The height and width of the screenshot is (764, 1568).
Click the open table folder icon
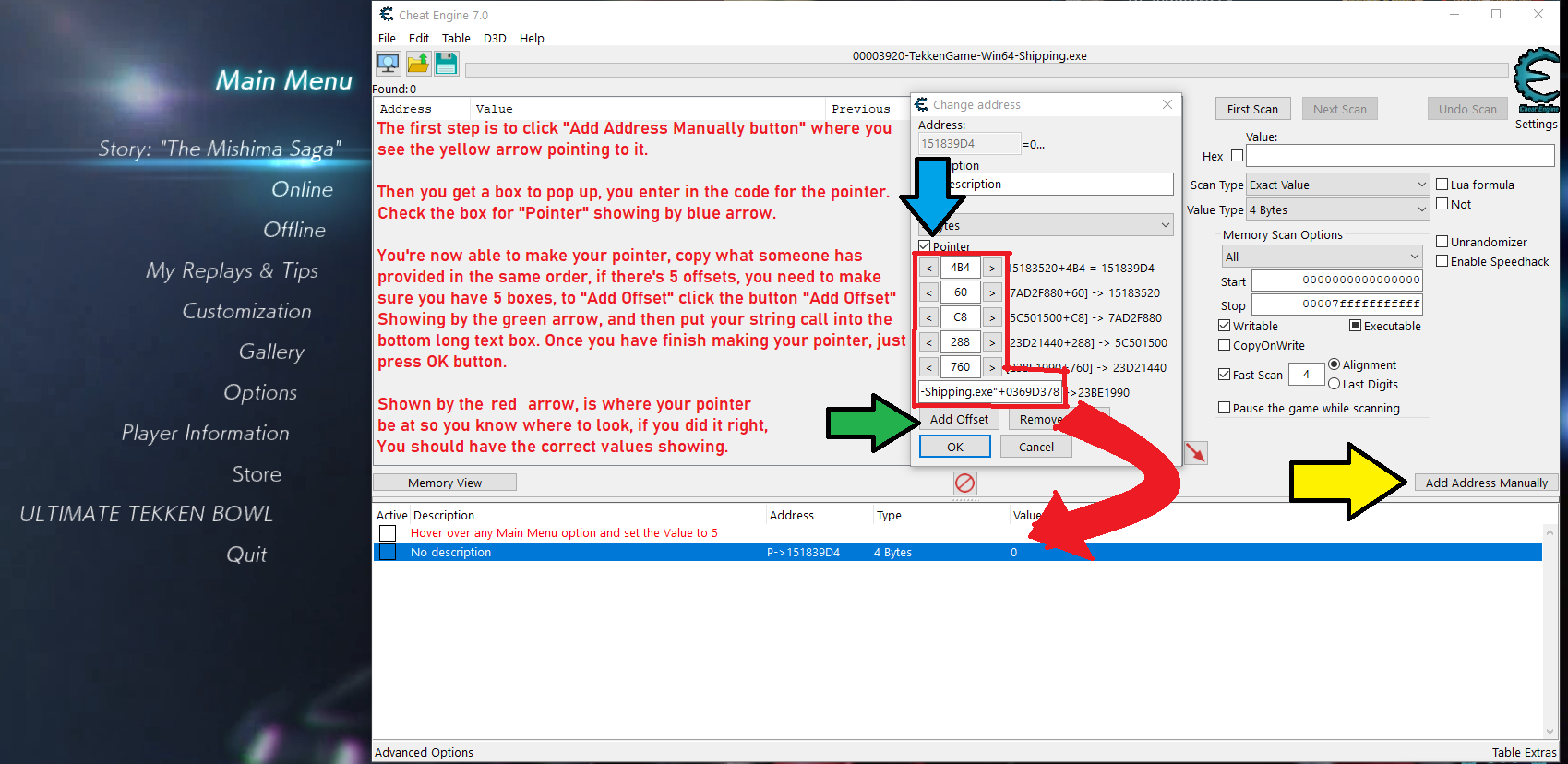point(418,64)
